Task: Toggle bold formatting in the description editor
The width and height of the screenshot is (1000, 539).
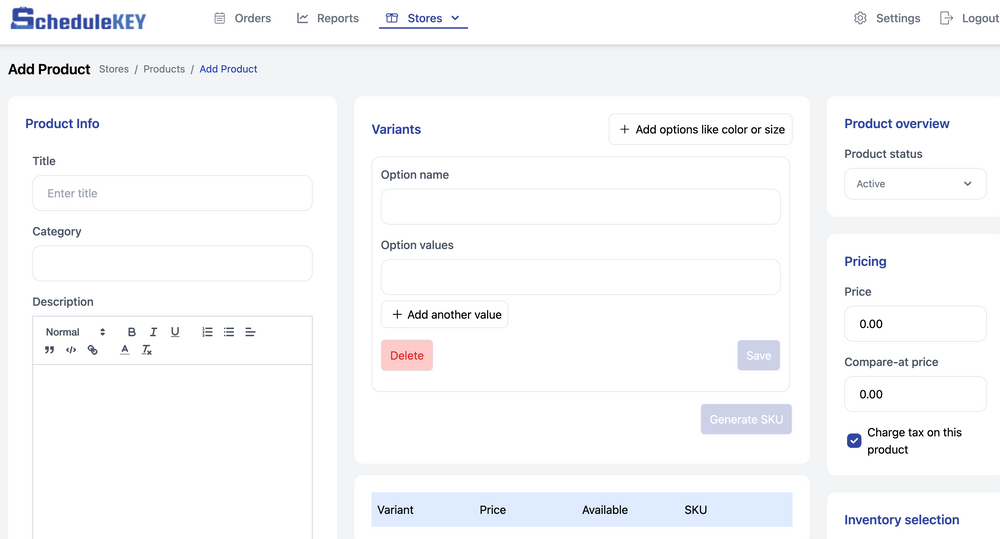Action: point(131,332)
